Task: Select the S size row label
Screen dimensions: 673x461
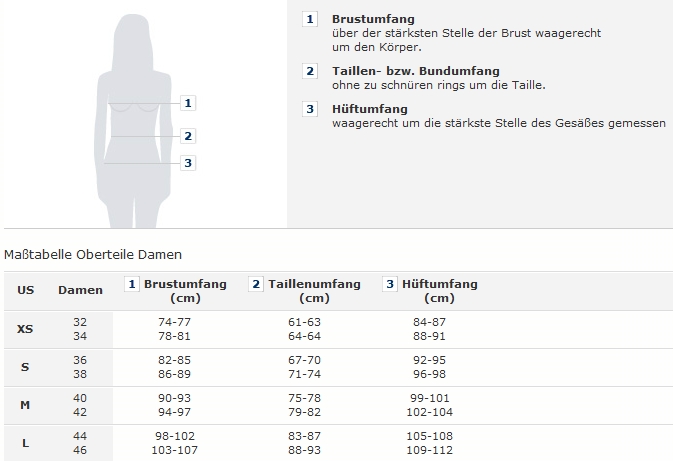Action: pos(25,367)
